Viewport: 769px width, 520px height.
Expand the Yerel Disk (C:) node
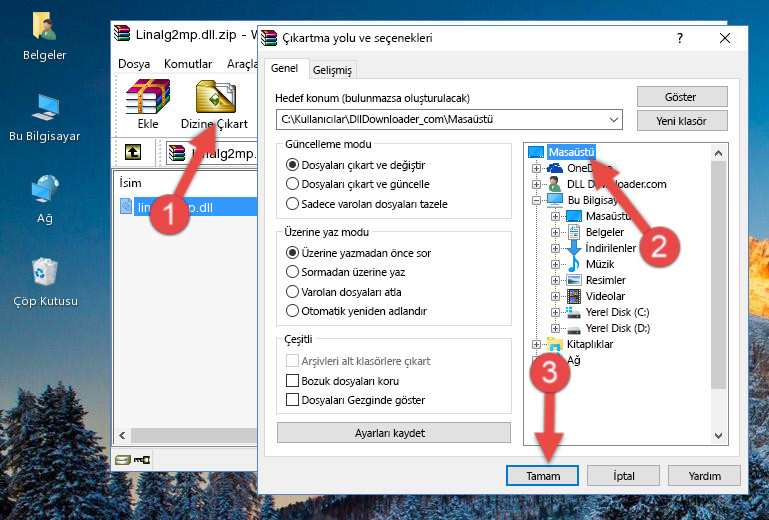coord(555,312)
